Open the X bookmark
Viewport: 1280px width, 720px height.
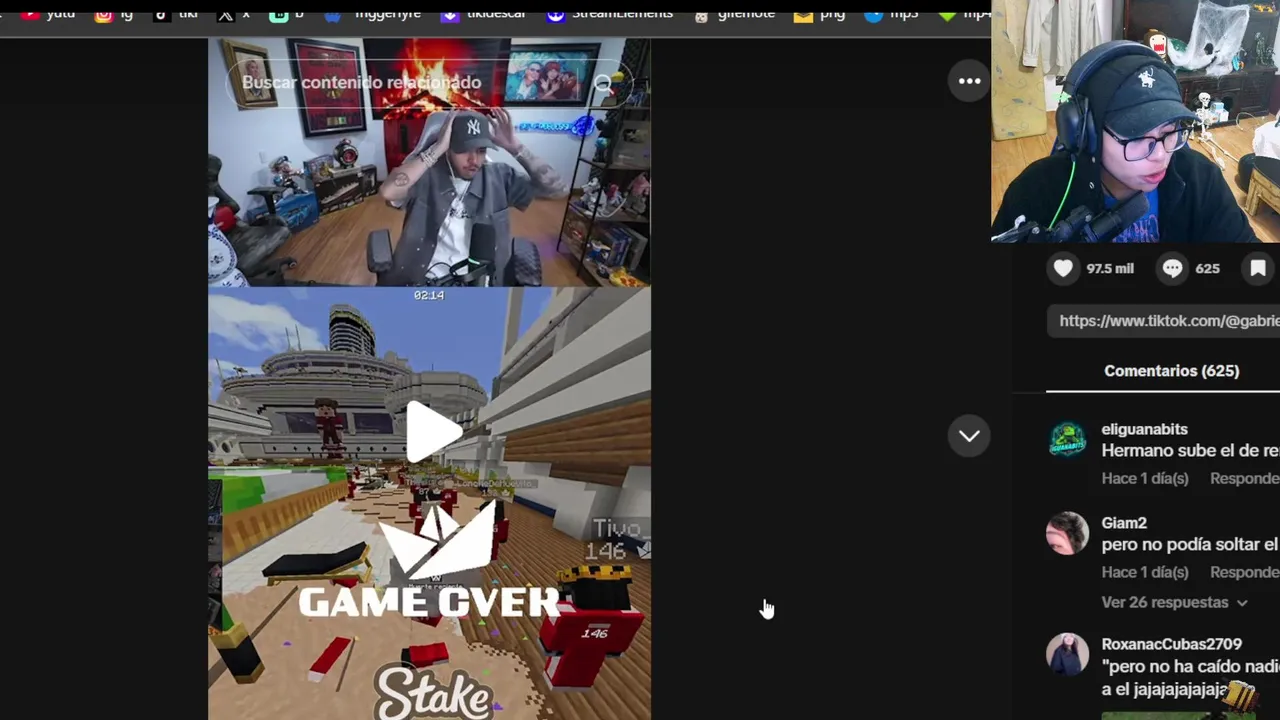pyautogui.click(x=233, y=14)
